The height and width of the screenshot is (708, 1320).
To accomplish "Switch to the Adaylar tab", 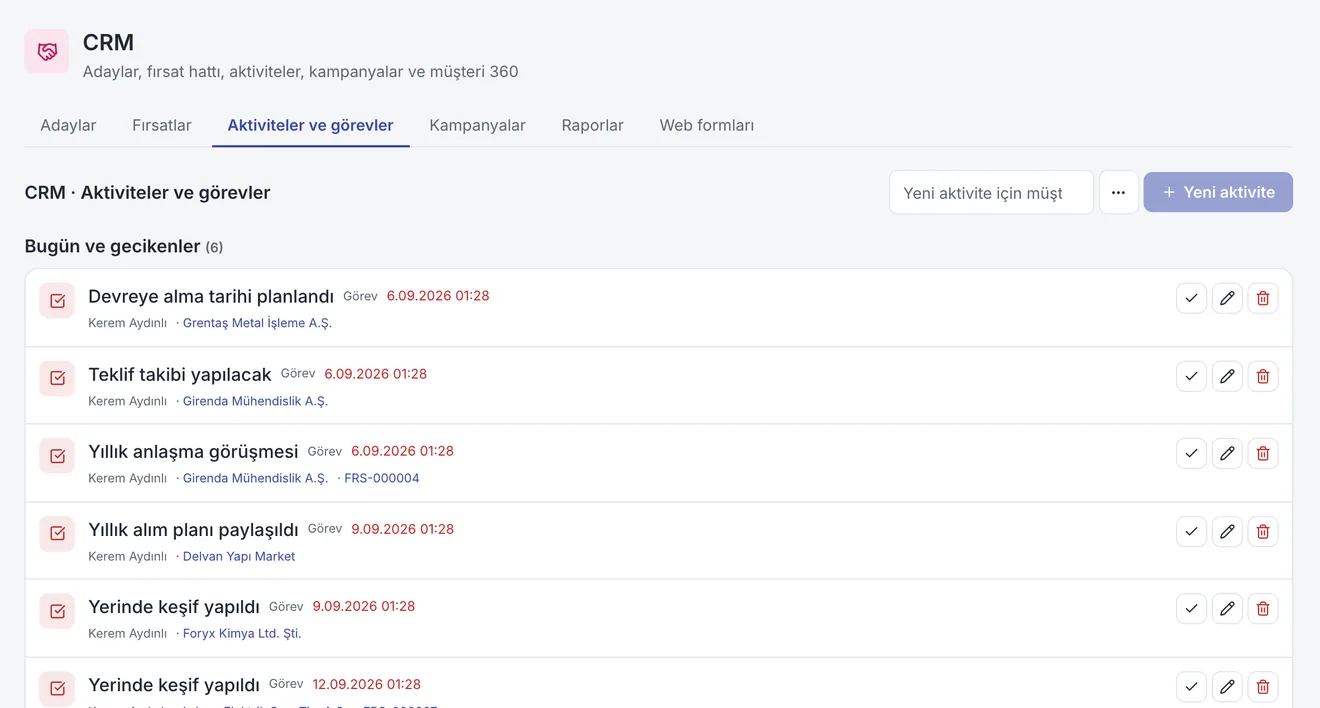I will coord(68,125).
